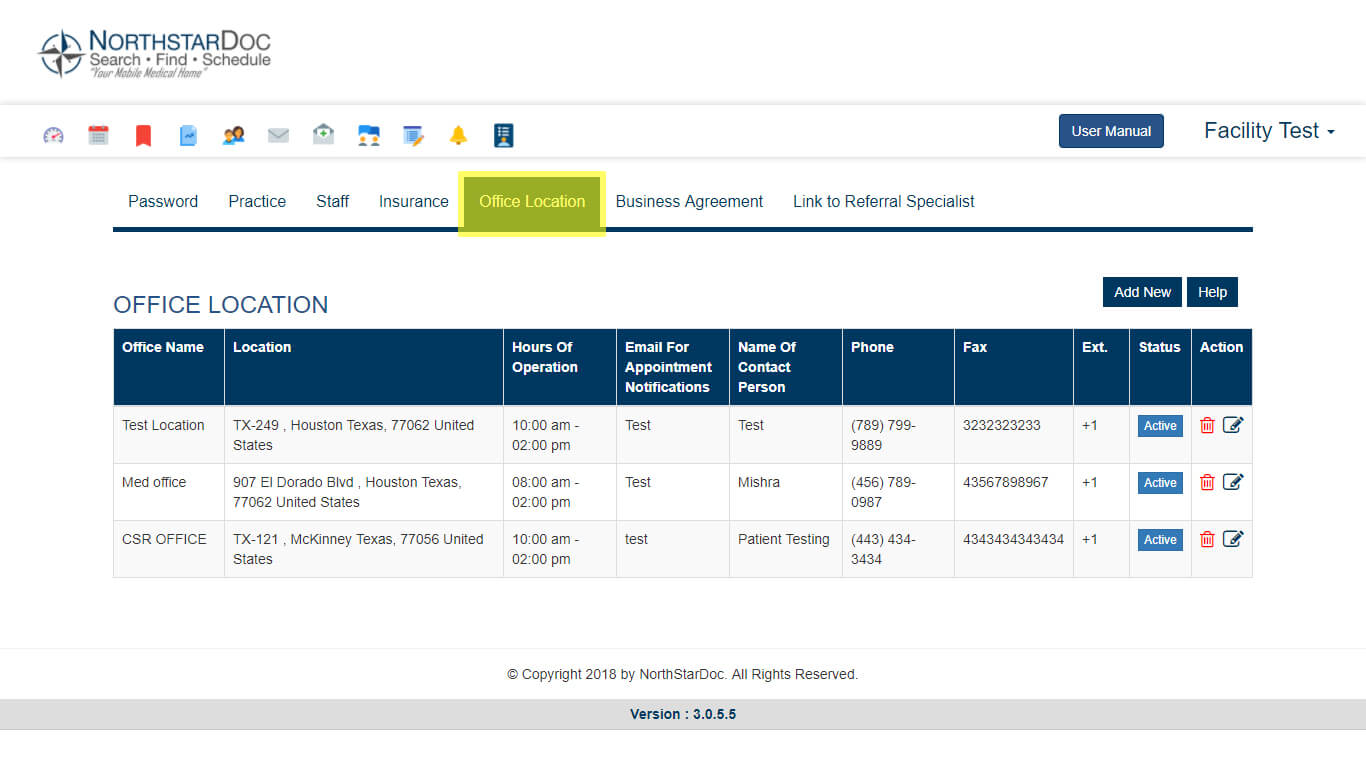Open the calendar icon in toolbar
The height and width of the screenshot is (768, 1366).
(98, 135)
